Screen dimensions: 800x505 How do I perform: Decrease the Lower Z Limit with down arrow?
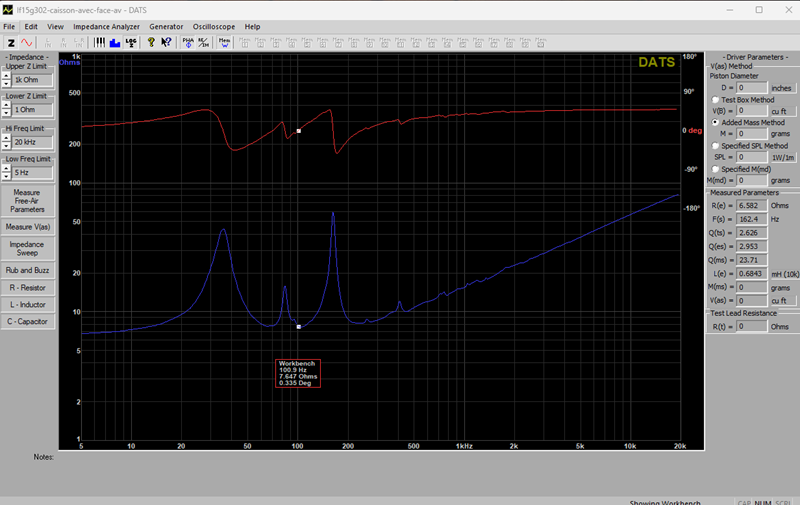coord(6,113)
